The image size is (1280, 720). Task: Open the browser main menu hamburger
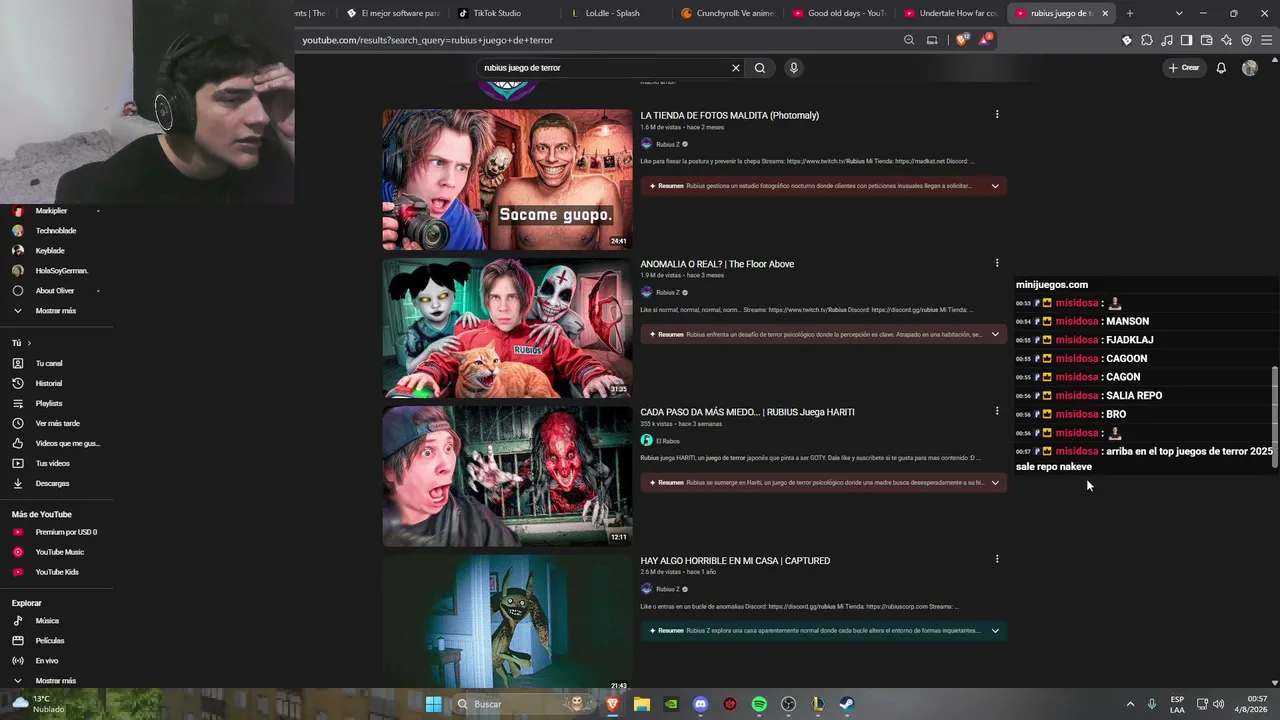click(x=1267, y=40)
